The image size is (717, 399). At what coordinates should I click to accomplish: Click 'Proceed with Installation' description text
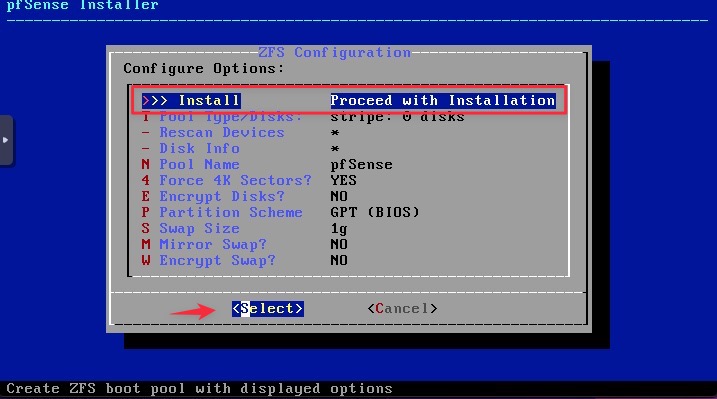(x=443, y=101)
